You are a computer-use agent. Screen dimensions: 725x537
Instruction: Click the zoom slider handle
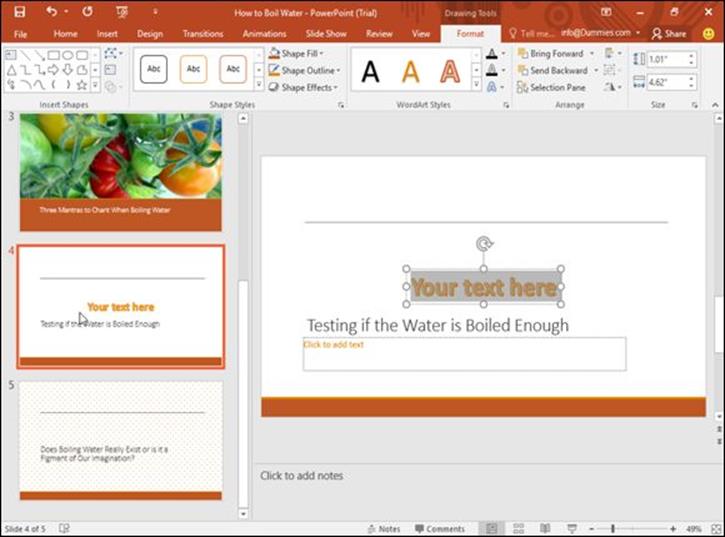click(x=613, y=528)
